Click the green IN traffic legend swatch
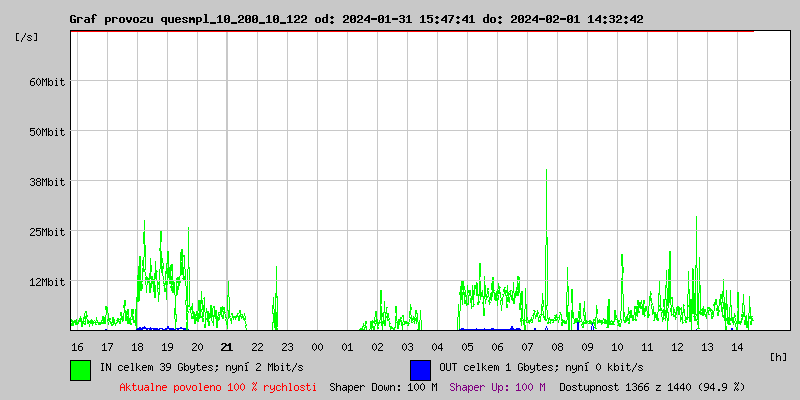This screenshot has height=400, width=800. pyautogui.click(x=80, y=369)
